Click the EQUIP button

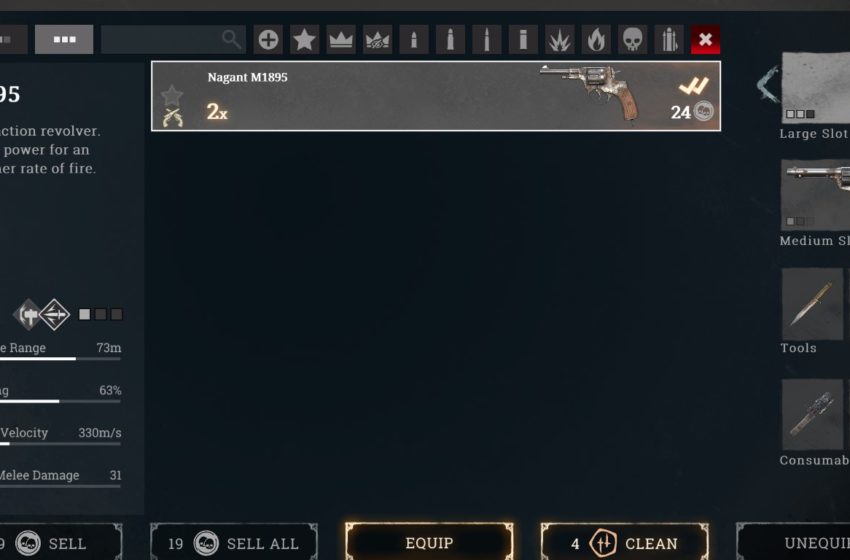point(429,543)
